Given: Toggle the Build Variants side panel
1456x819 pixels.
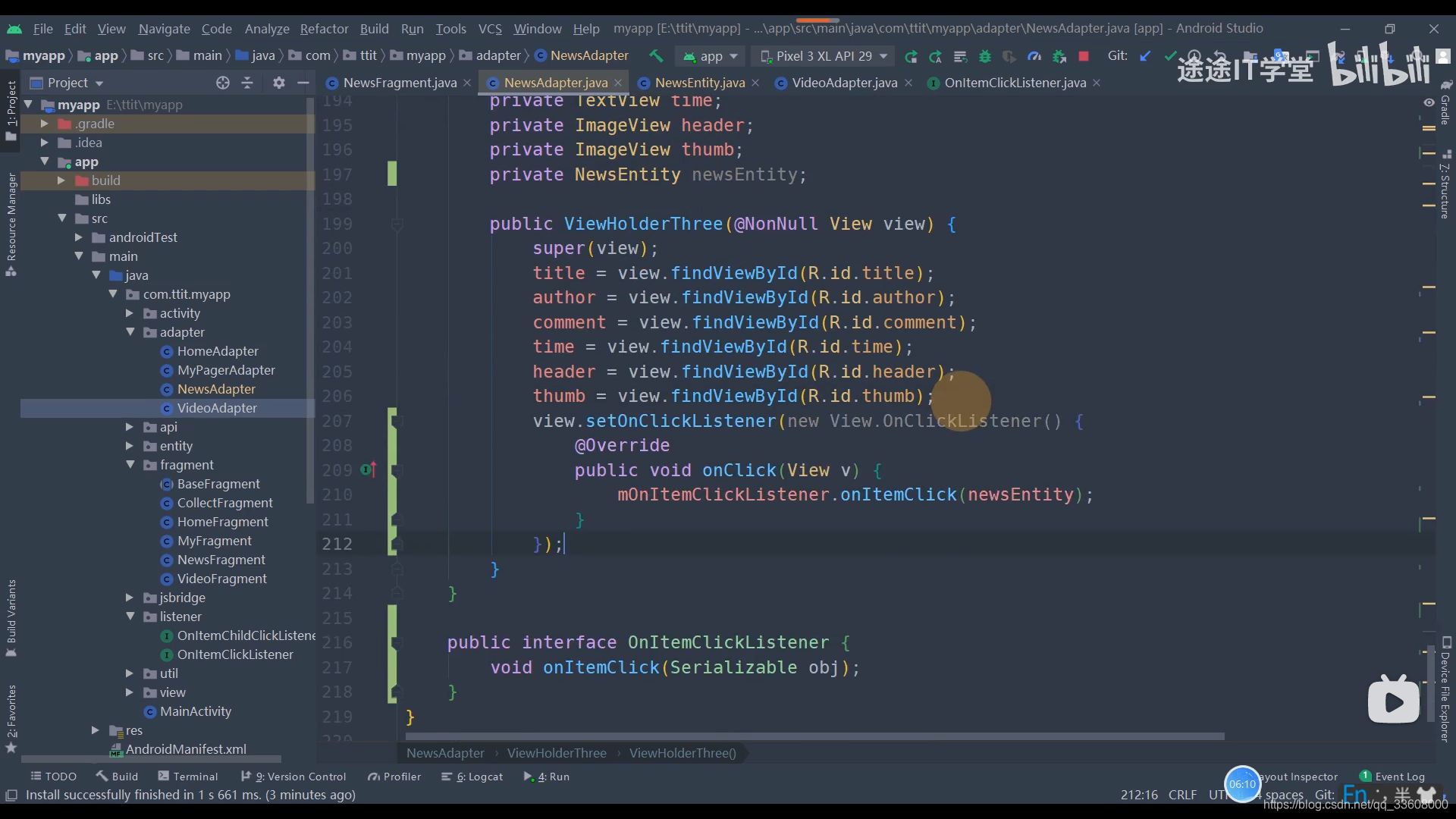Looking at the screenshot, I should (x=11, y=618).
